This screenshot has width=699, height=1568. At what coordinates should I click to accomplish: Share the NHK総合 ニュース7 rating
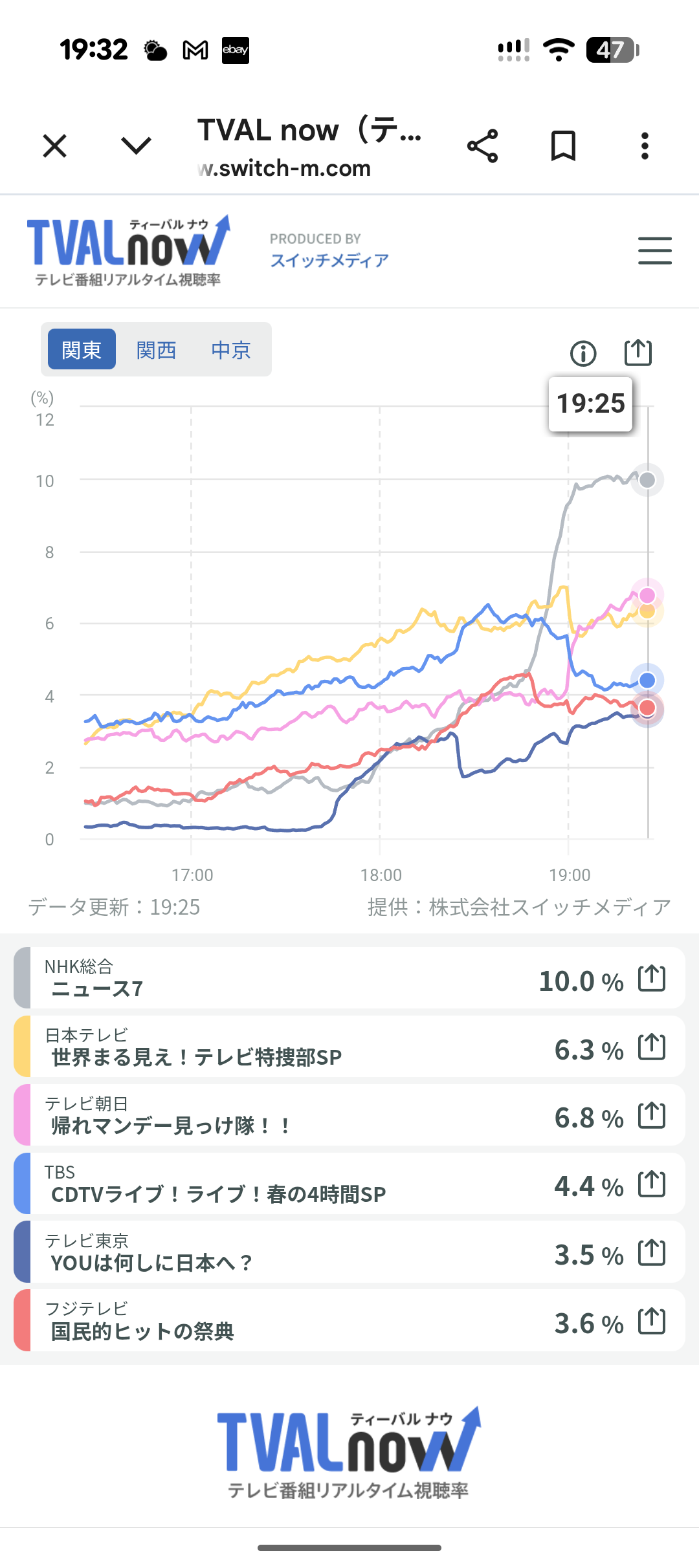click(x=652, y=978)
